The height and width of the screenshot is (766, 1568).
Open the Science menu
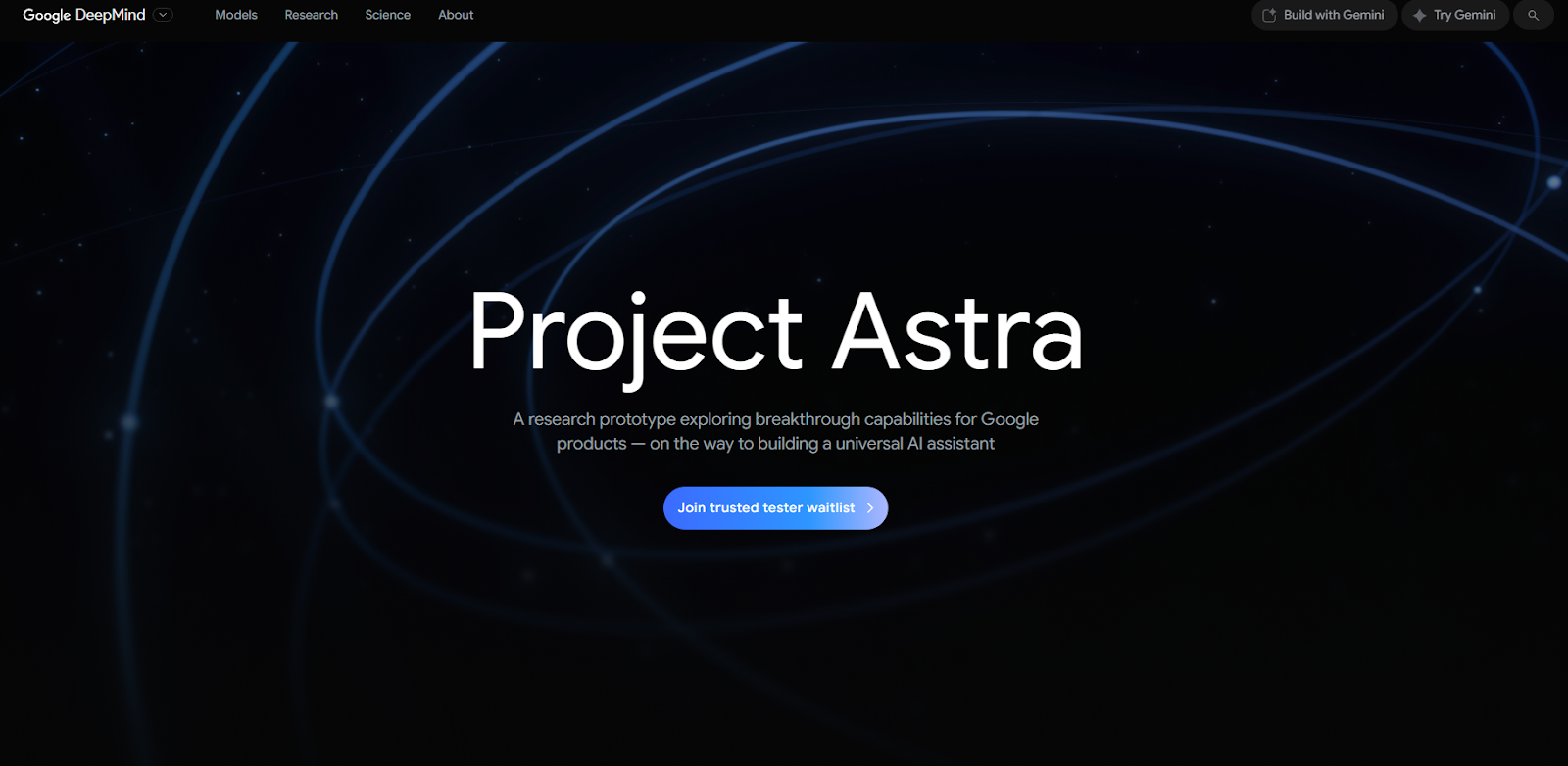[388, 15]
